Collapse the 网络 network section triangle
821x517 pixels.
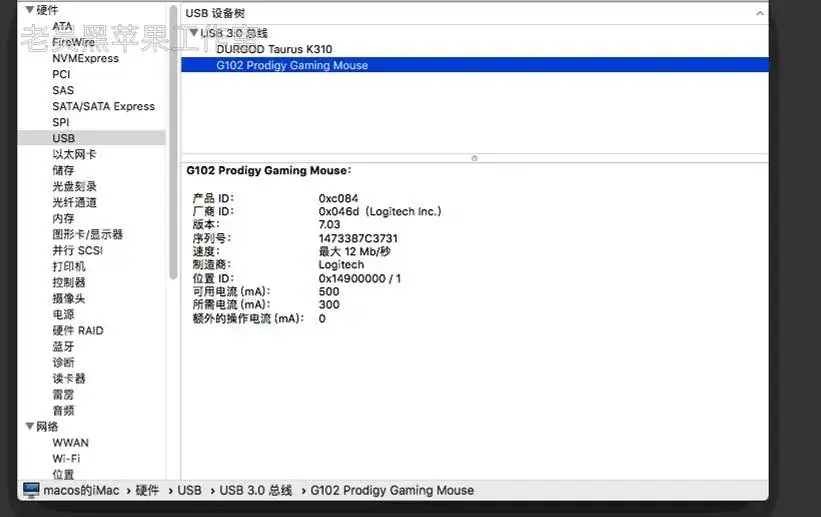click(30, 426)
